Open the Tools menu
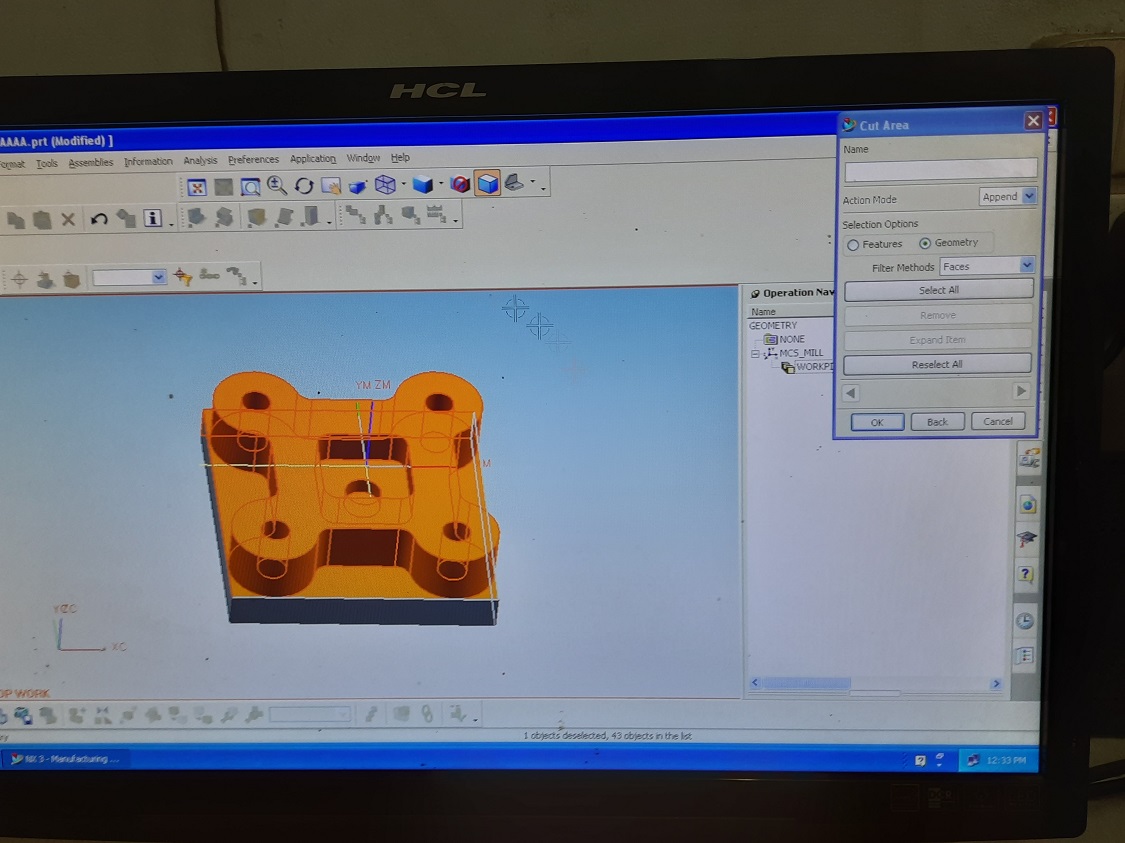This screenshot has width=1125, height=843. pyautogui.click(x=47, y=164)
